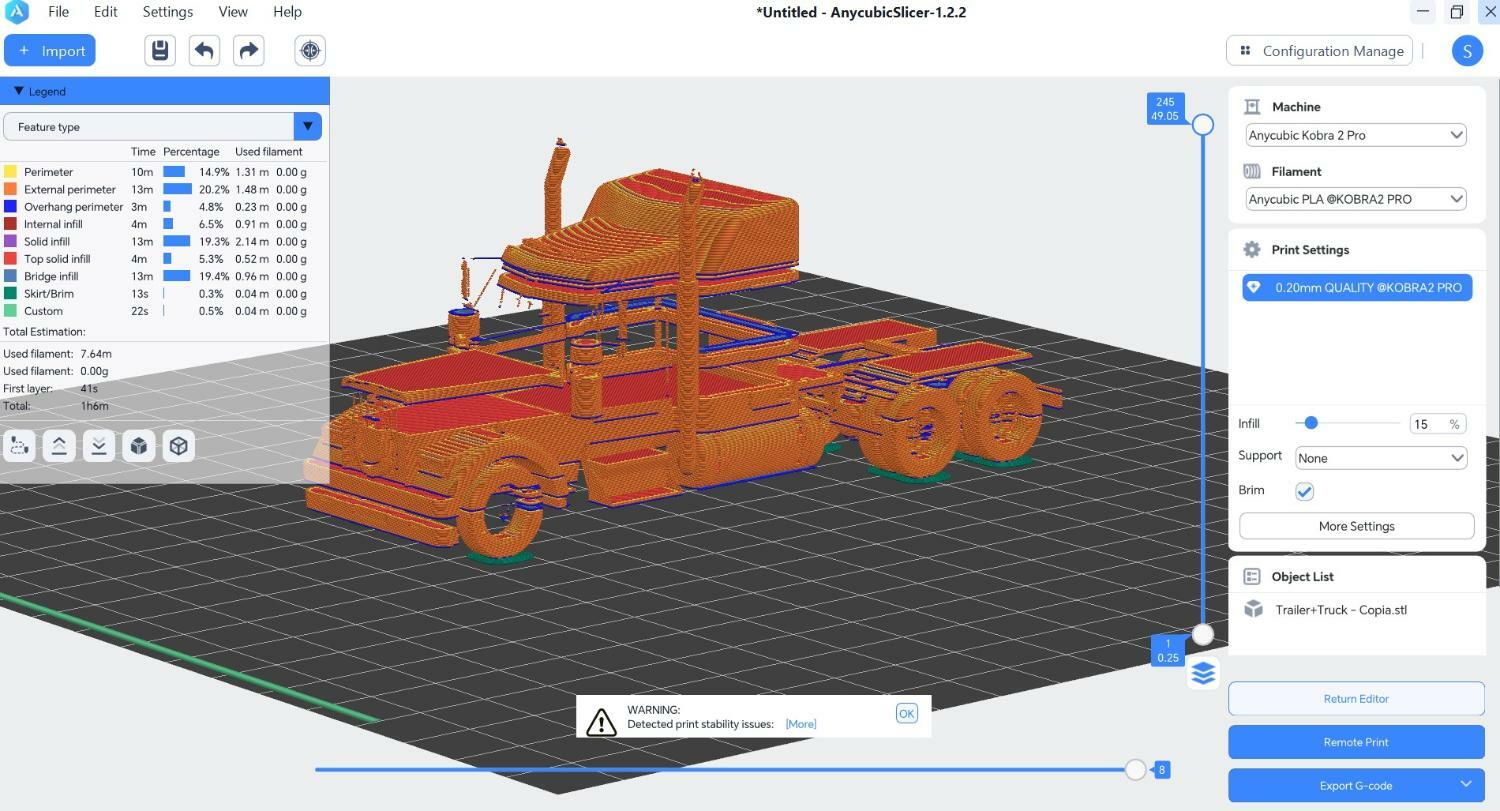The image size is (1500, 811).
Task: Click the double-chevron up layer icon
Action: click(59, 446)
